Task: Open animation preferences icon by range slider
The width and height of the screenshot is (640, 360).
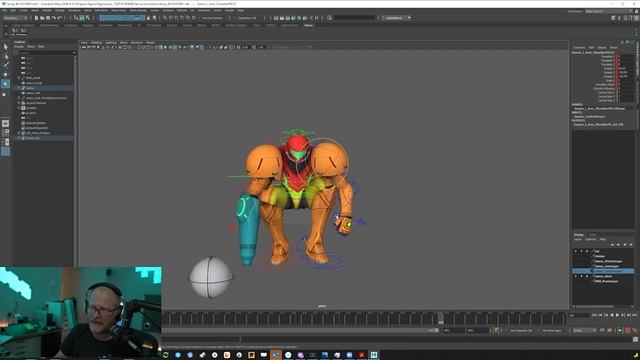Action: point(635,330)
